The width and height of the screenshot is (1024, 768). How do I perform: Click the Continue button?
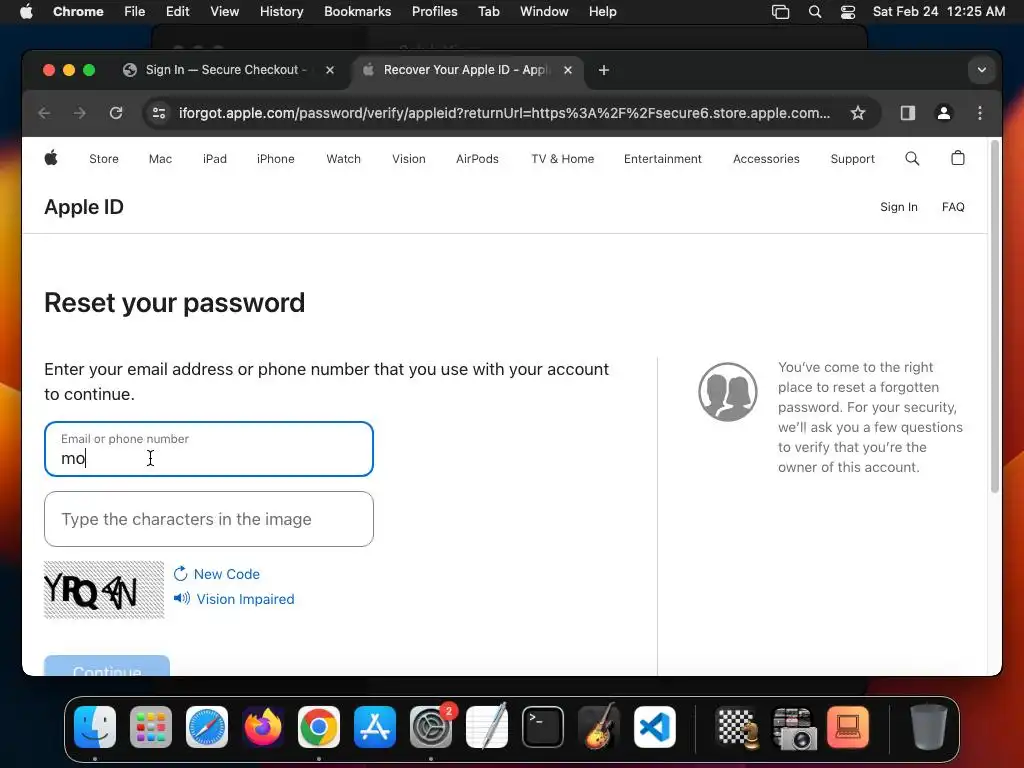coord(107,665)
